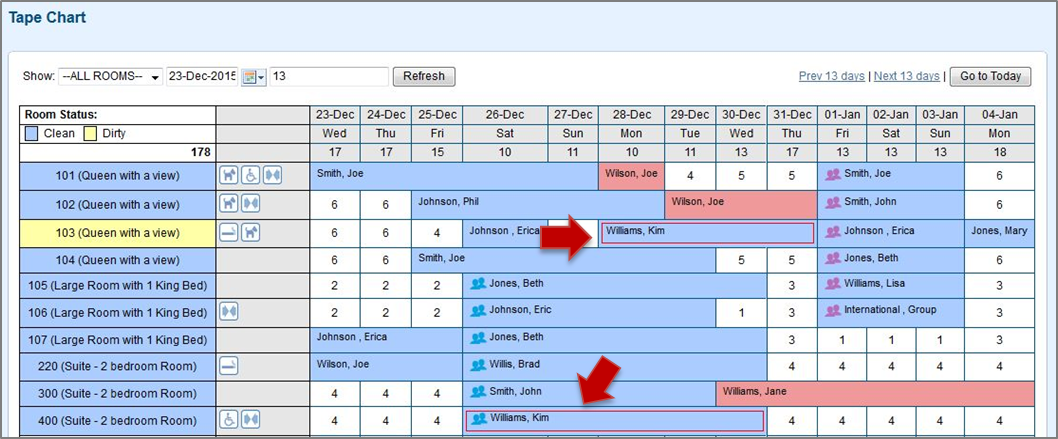The image size is (1058, 439).
Task: Click the pet-friendly icon for room 103
Action: click(251, 233)
